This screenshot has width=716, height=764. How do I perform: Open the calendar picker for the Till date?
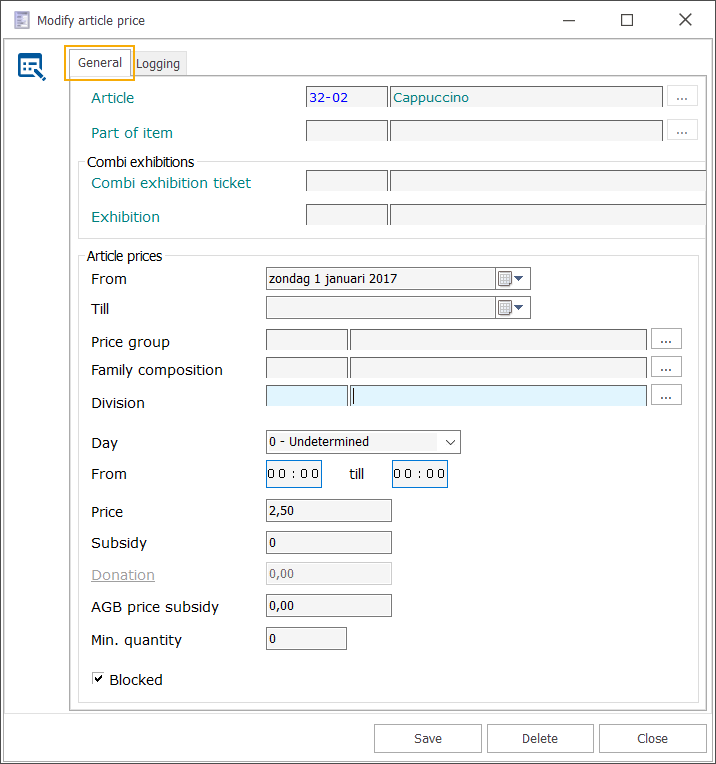pyautogui.click(x=512, y=308)
